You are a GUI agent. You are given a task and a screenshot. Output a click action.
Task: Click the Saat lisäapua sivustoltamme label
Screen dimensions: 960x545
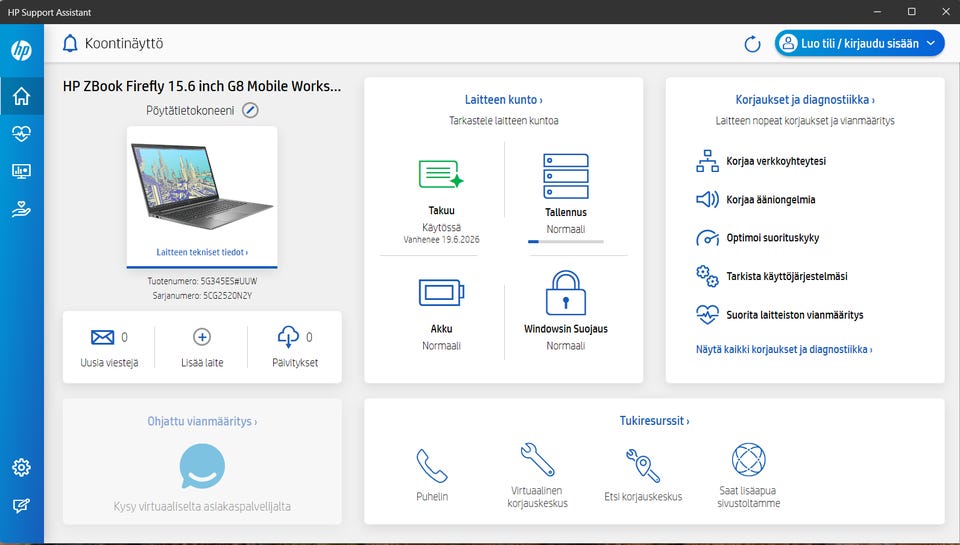pyautogui.click(x=748, y=497)
